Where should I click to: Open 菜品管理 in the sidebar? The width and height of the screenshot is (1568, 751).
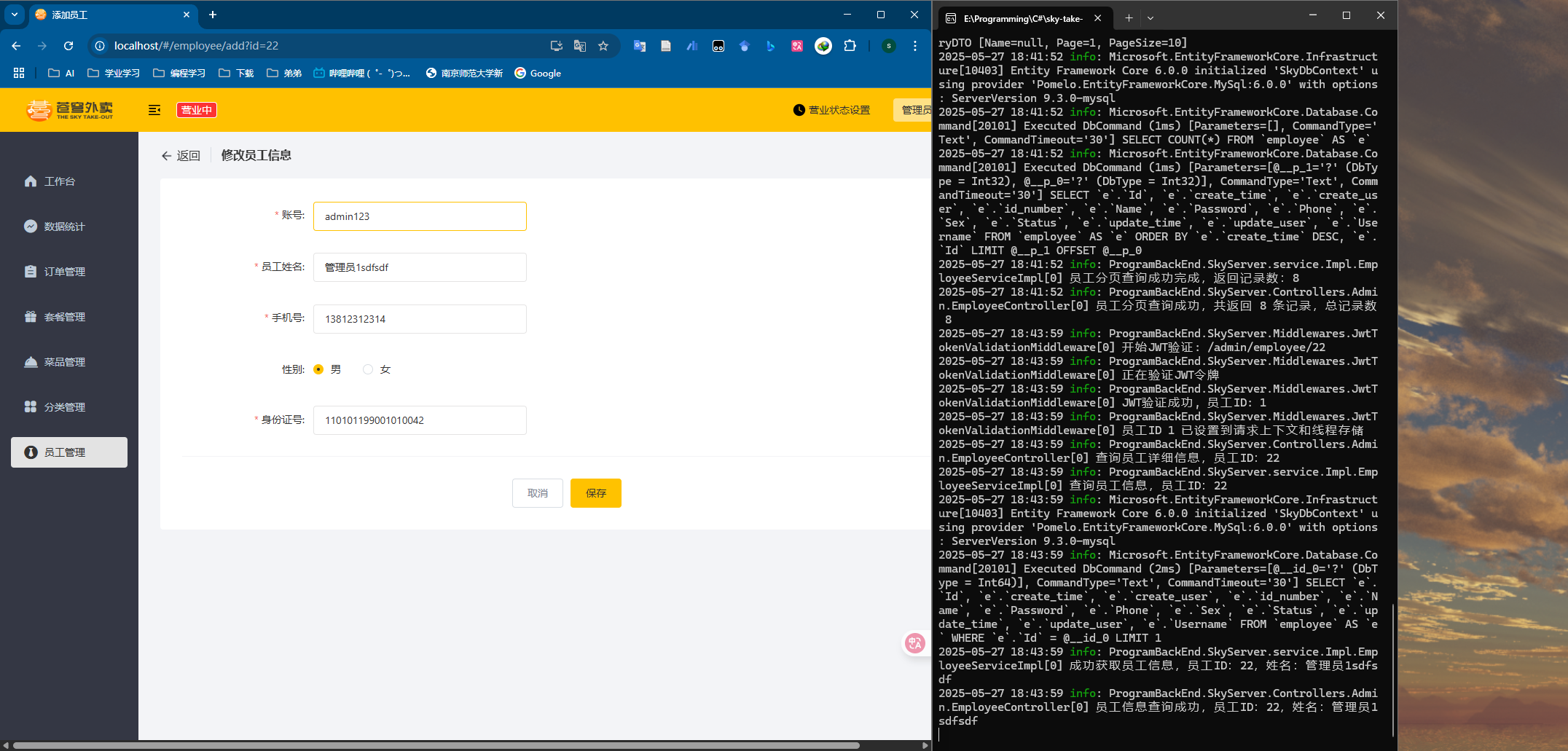64,362
